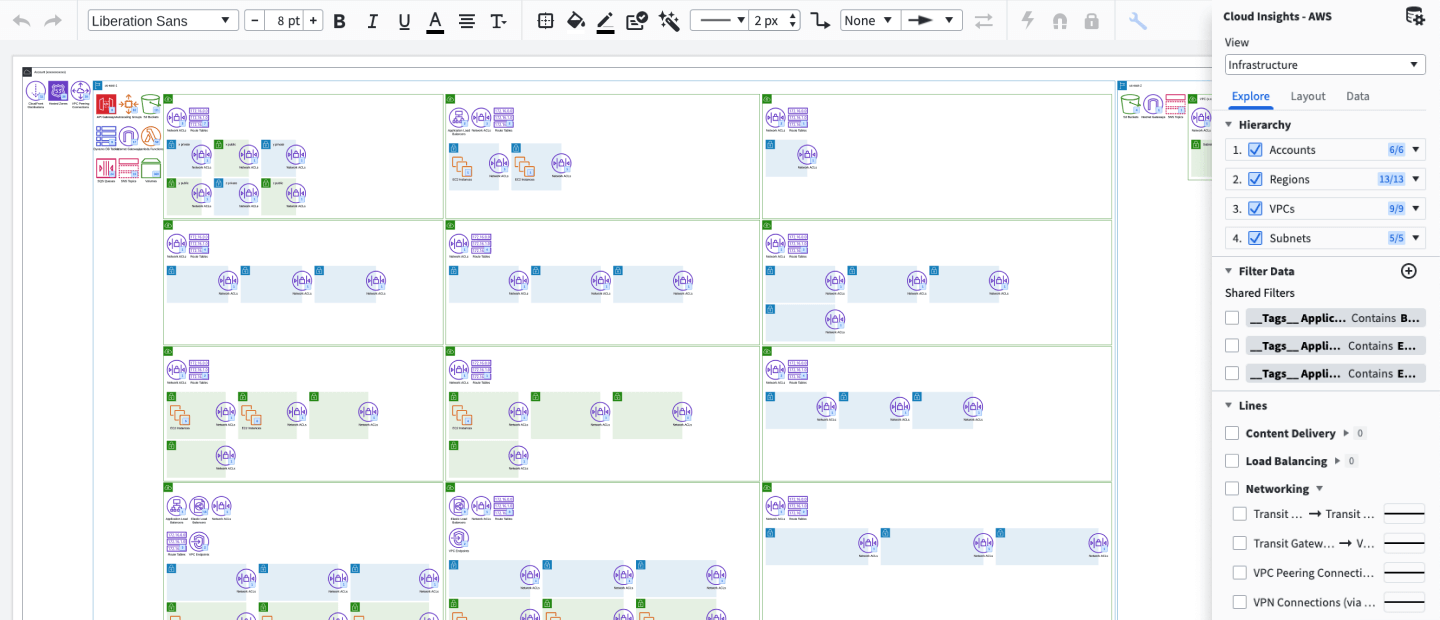Check the VPN Connections line checkbox
This screenshot has height=620, width=1440.
click(x=1240, y=602)
